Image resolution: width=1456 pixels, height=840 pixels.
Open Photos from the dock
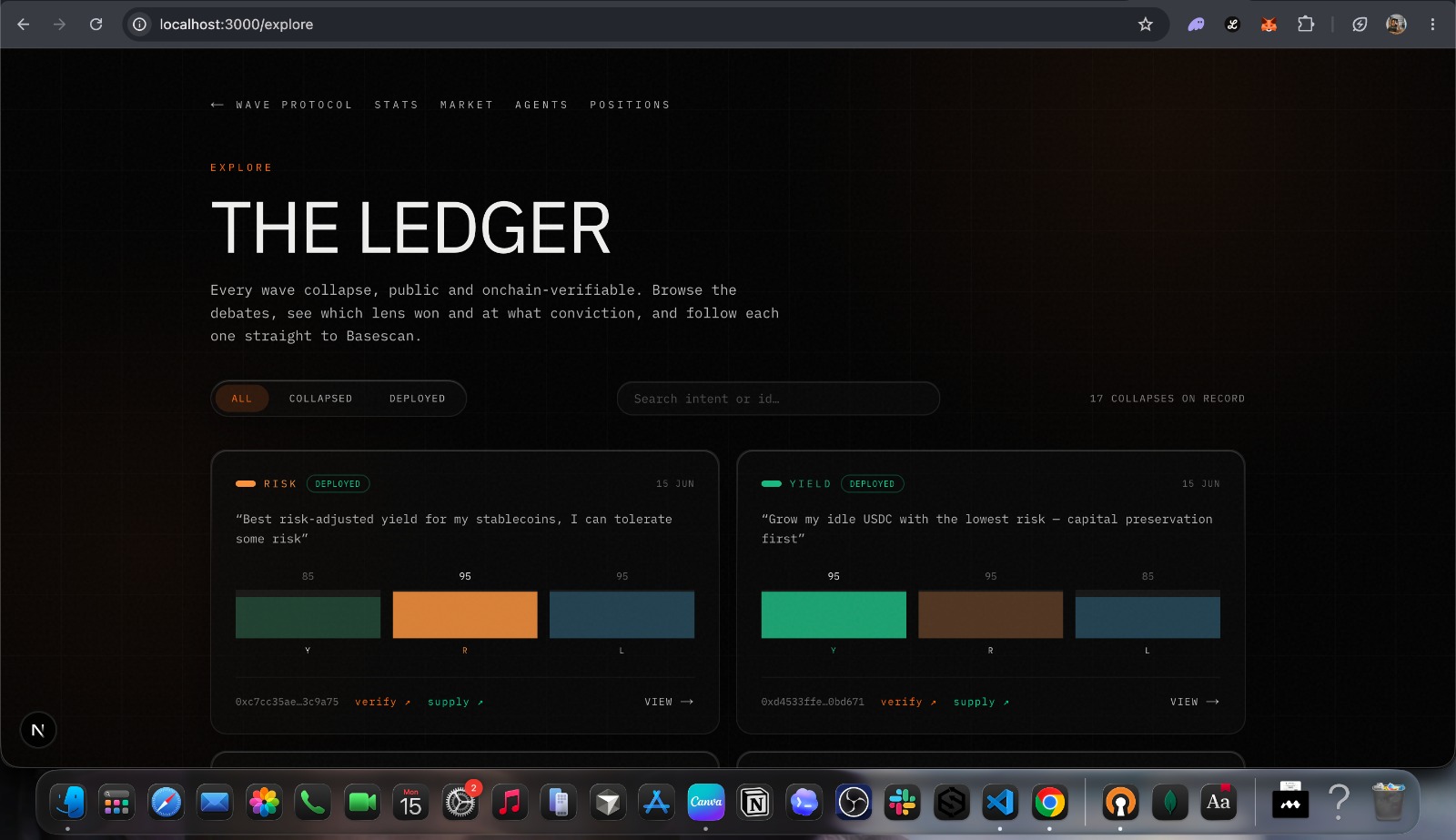point(264,803)
